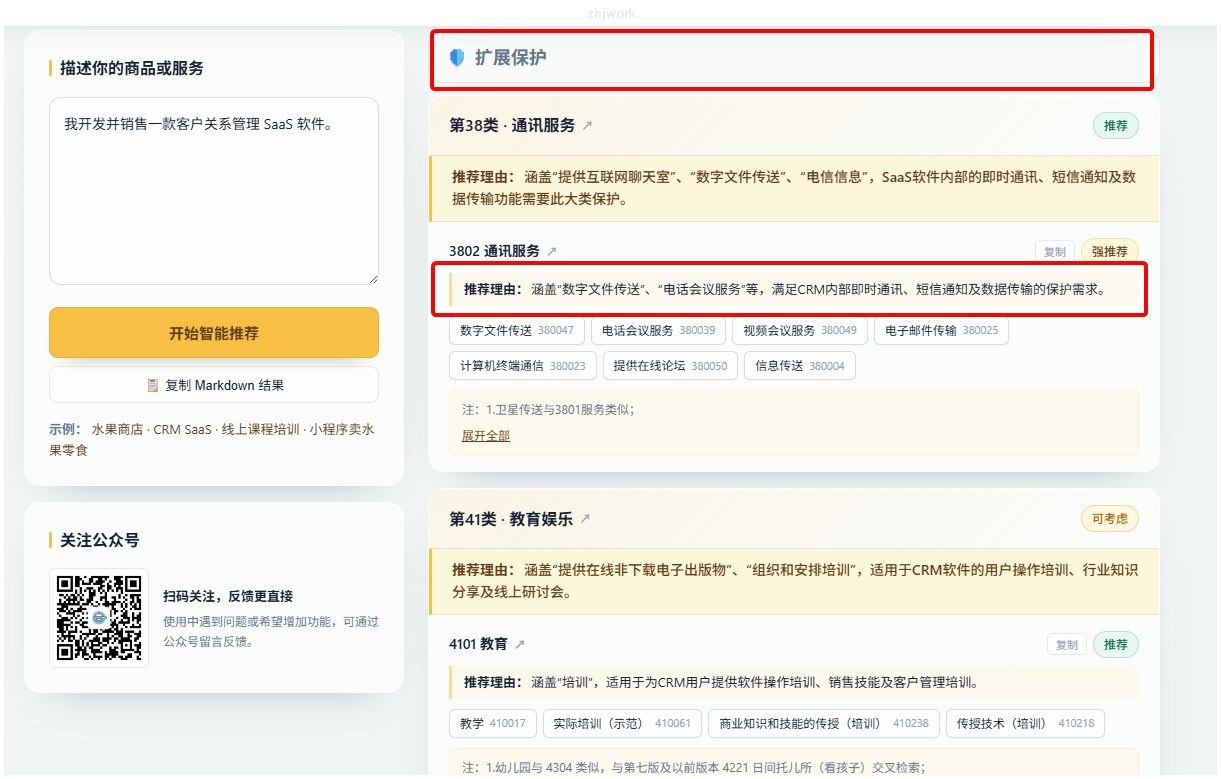1221x779 pixels.
Task: Click the 扫码关注，反馈更直接 text
Action: point(228,597)
